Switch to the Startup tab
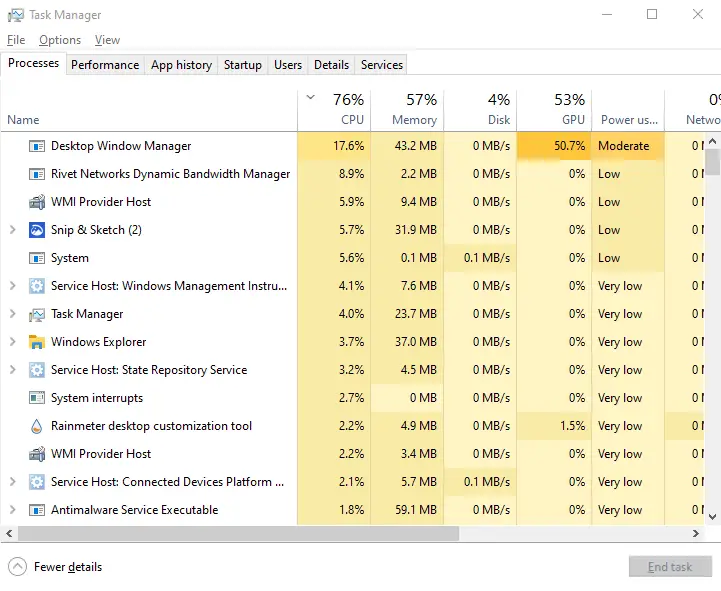 tap(243, 65)
